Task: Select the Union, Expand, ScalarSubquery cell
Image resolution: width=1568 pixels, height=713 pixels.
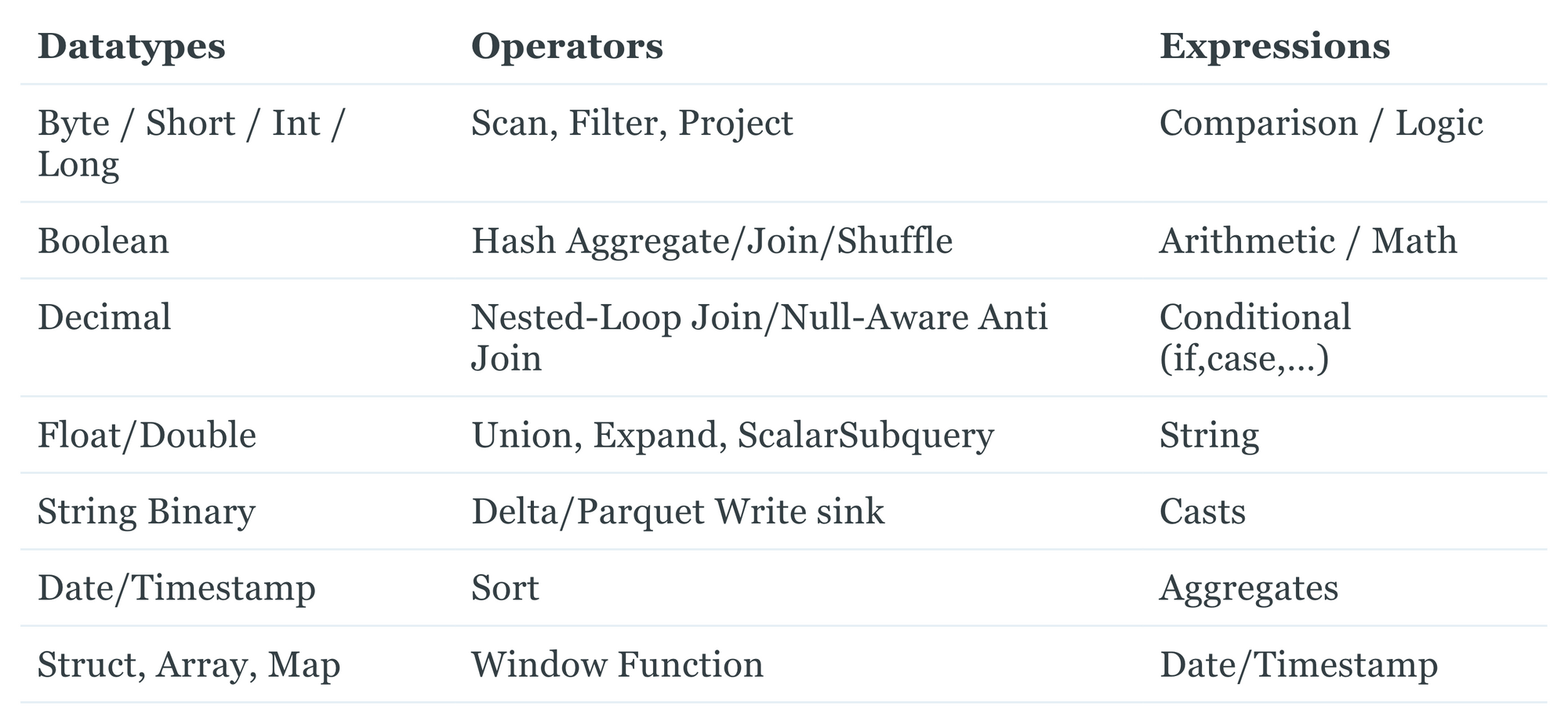Action: tap(732, 435)
